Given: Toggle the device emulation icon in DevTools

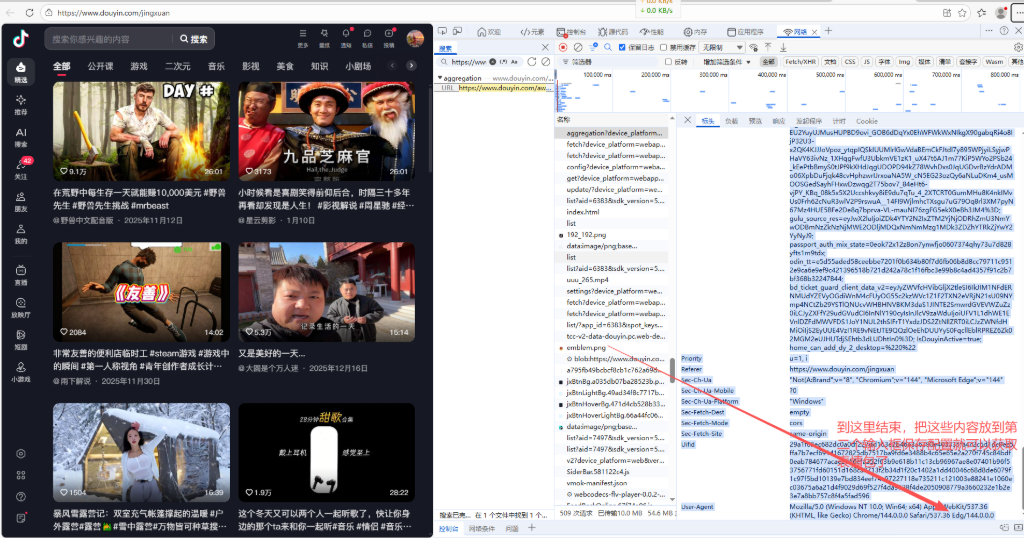Looking at the screenshot, I should (458, 31).
